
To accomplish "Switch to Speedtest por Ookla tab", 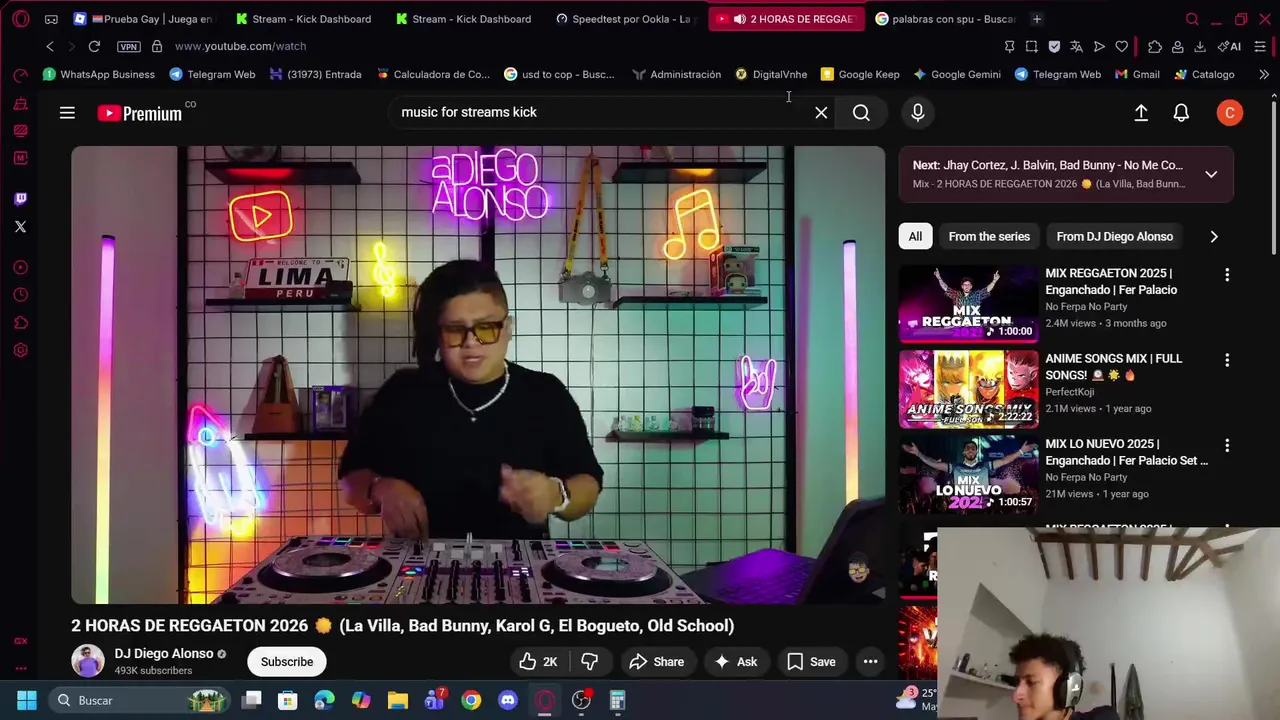I will (625, 19).
